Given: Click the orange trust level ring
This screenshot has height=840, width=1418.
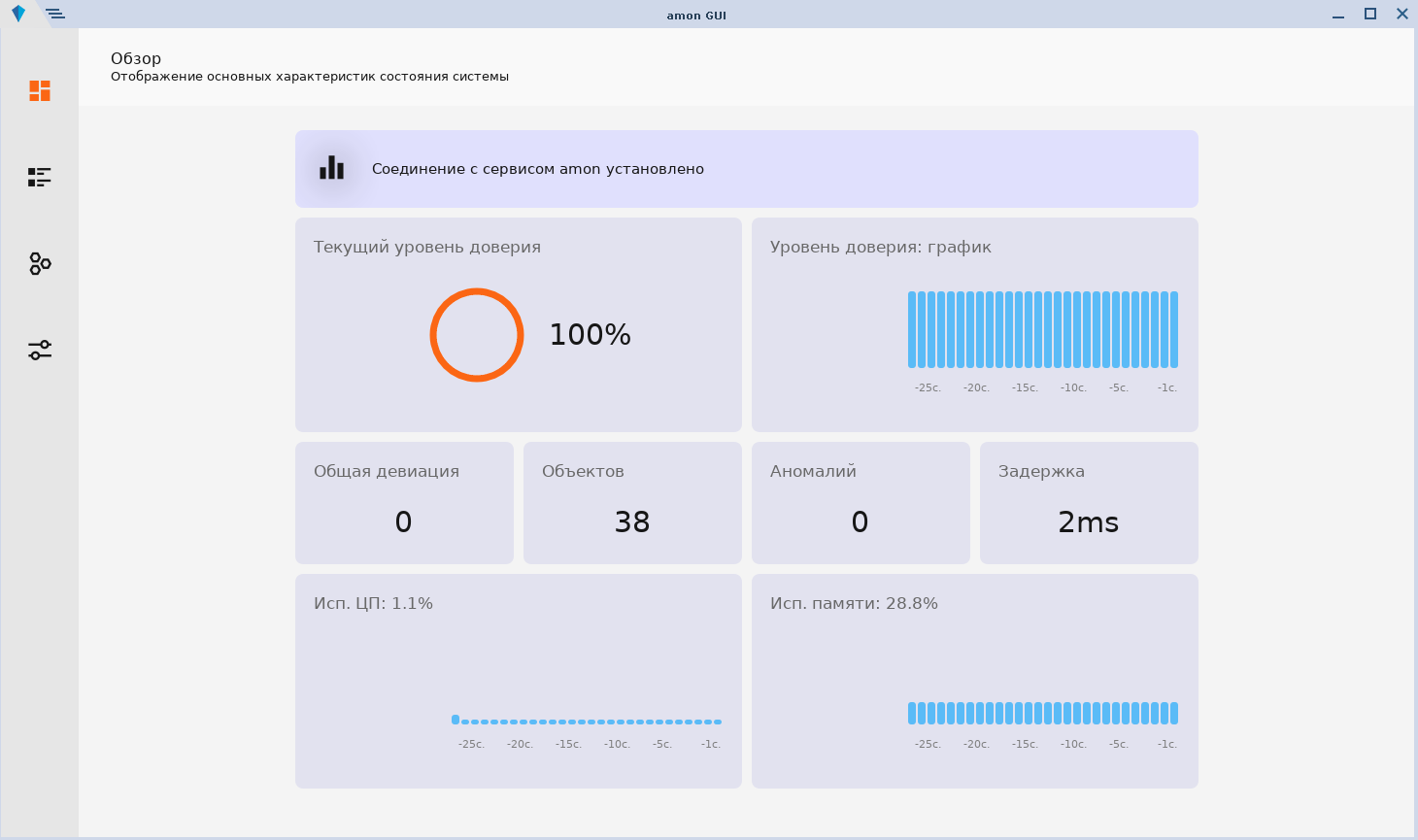Looking at the screenshot, I should pos(477,335).
